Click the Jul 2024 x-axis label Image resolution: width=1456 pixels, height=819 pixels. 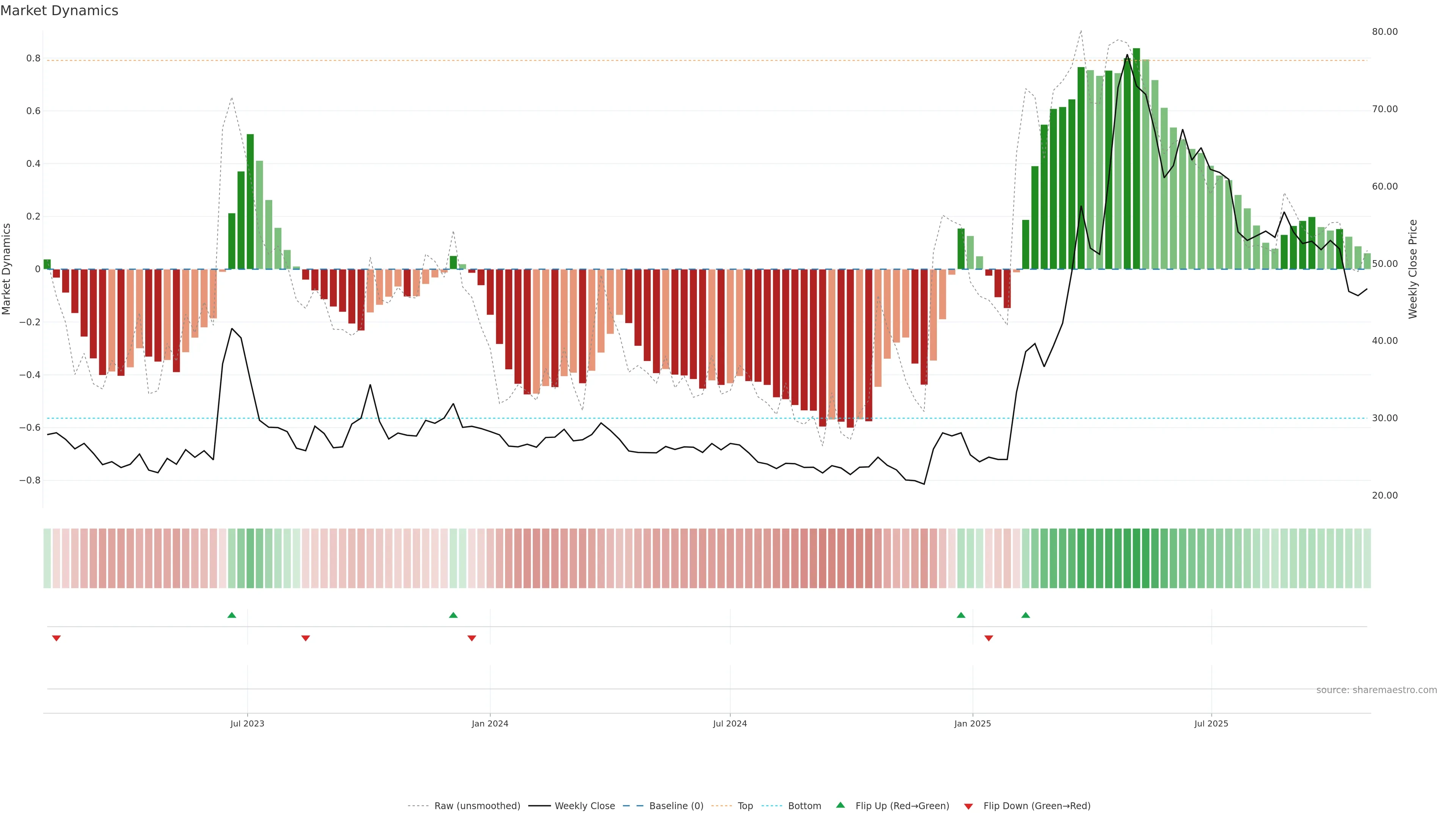point(730,723)
